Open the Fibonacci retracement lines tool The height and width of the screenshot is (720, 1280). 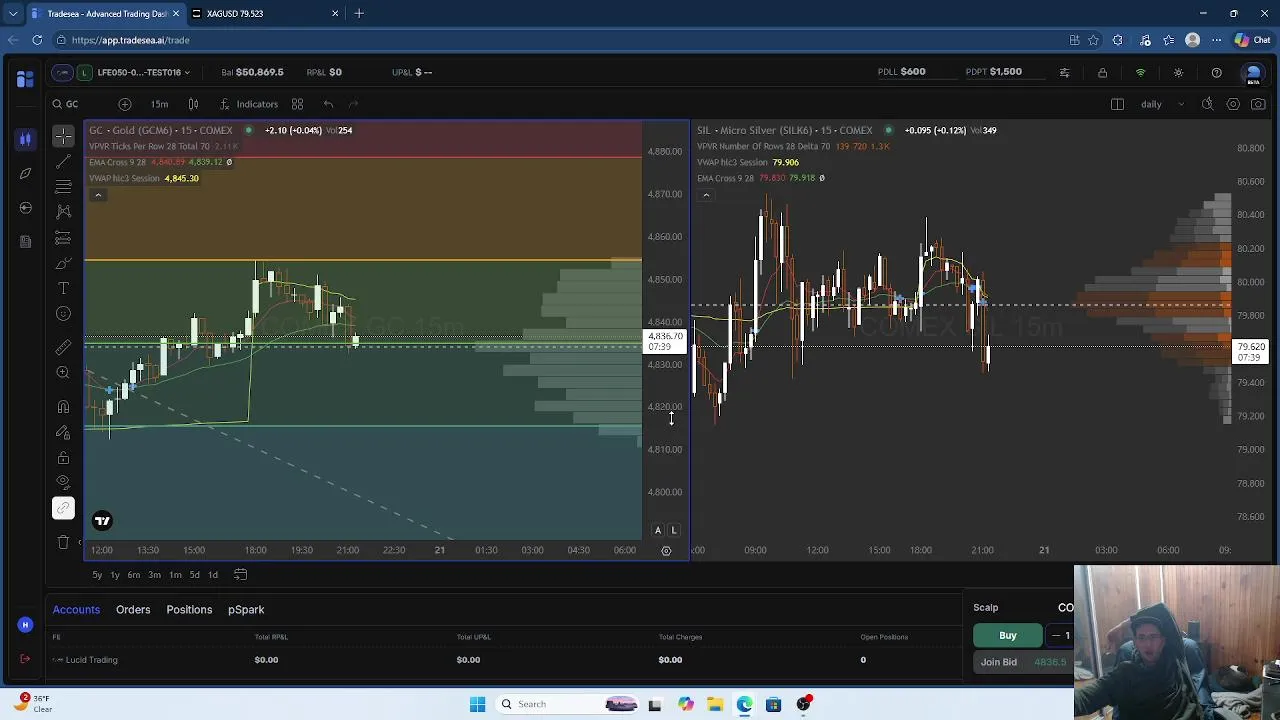(63, 187)
